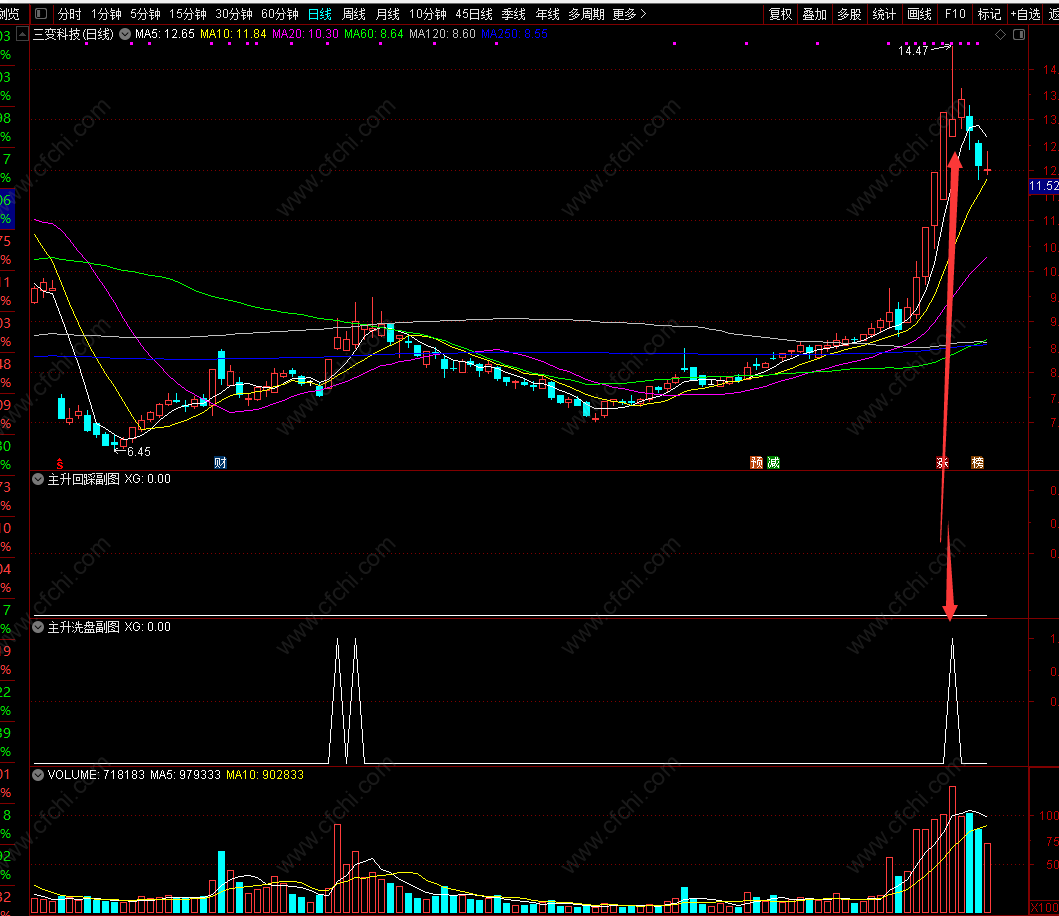Select the 季线 quarterly tab
The image size is (1059, 916).
(514, 14)
